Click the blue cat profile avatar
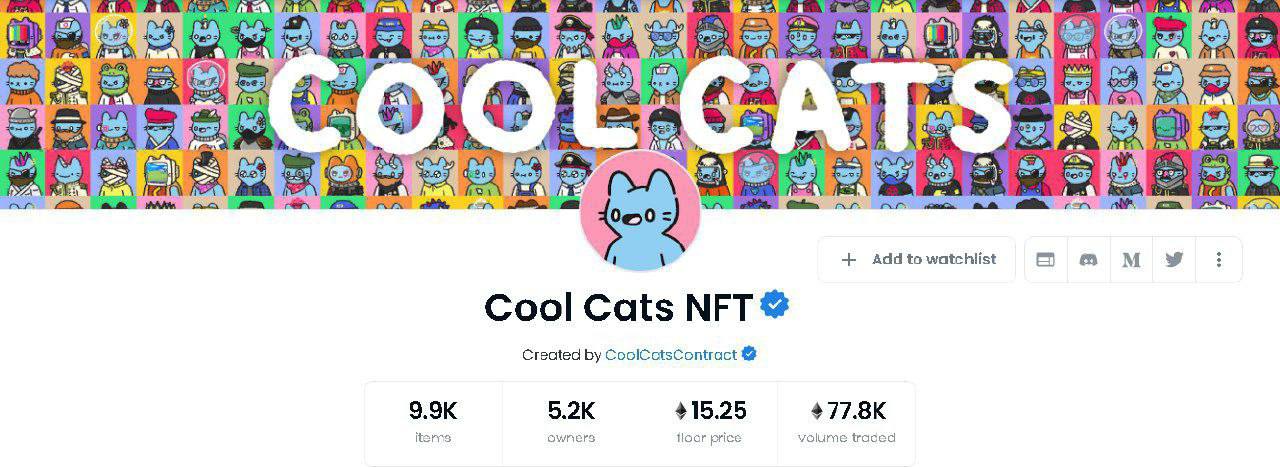 pos(640,212)
